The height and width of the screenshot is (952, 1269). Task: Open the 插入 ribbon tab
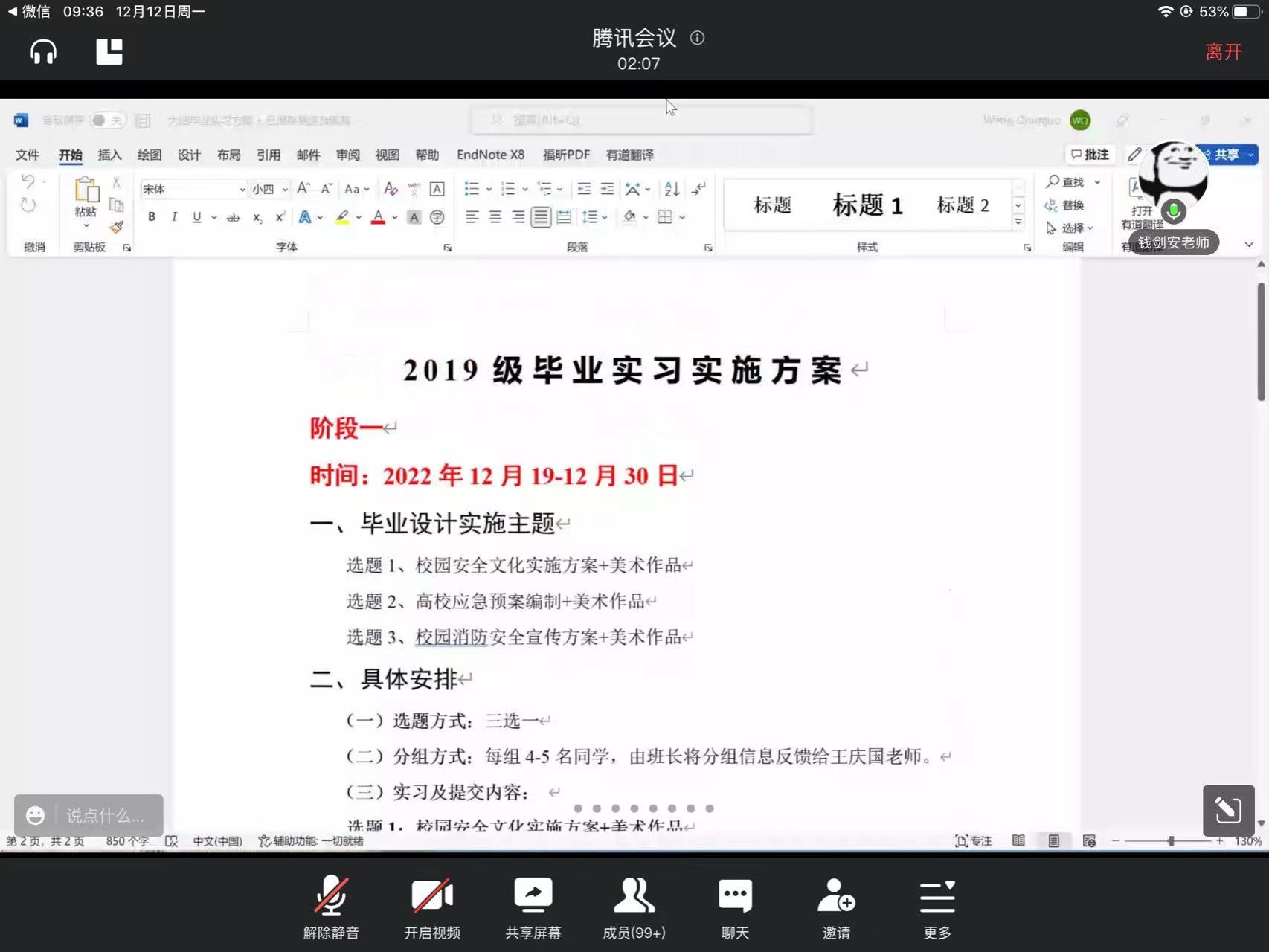click(x=109, y=155)
